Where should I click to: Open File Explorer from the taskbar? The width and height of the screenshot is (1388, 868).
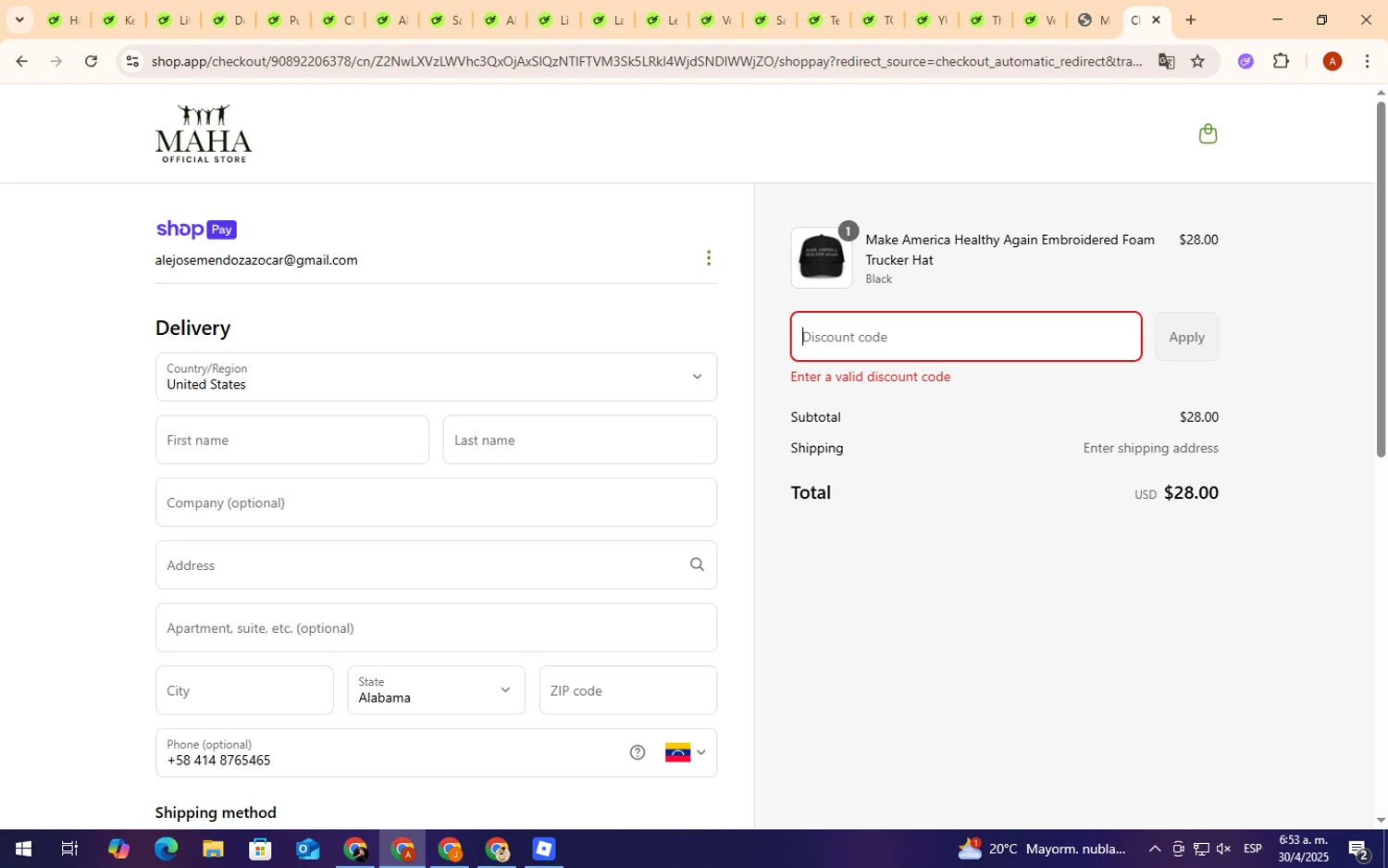point(213,849)
